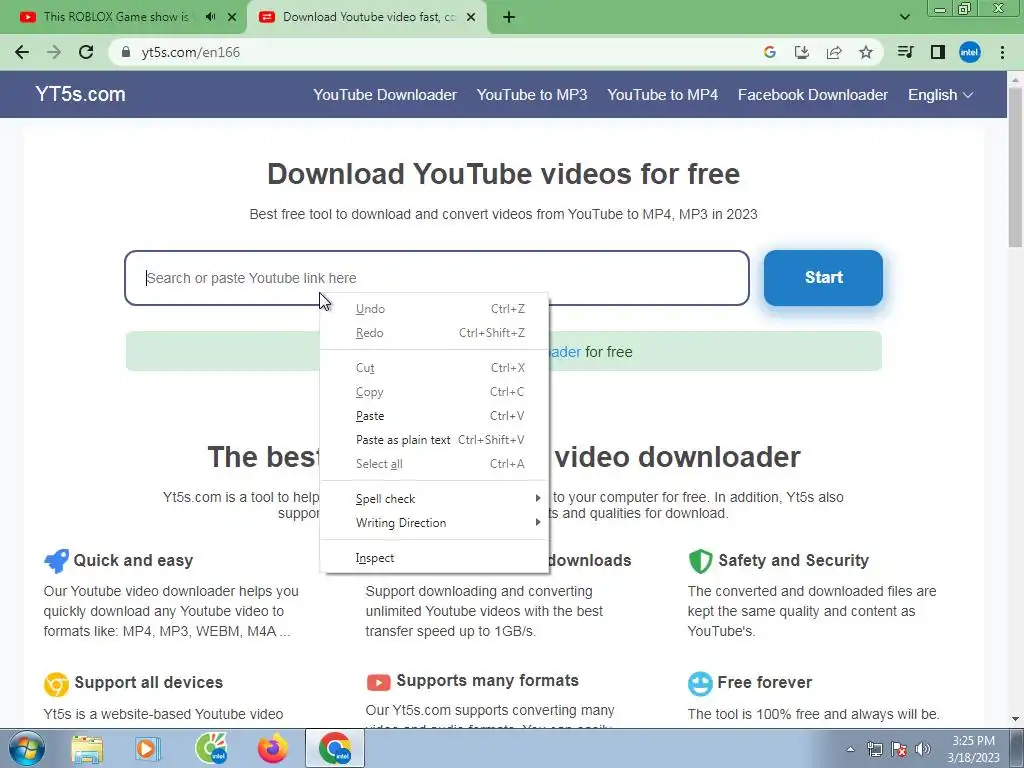1024x768 pixels.
Task: Open the media controls icon in toolbar
Action: pos(905,52)
